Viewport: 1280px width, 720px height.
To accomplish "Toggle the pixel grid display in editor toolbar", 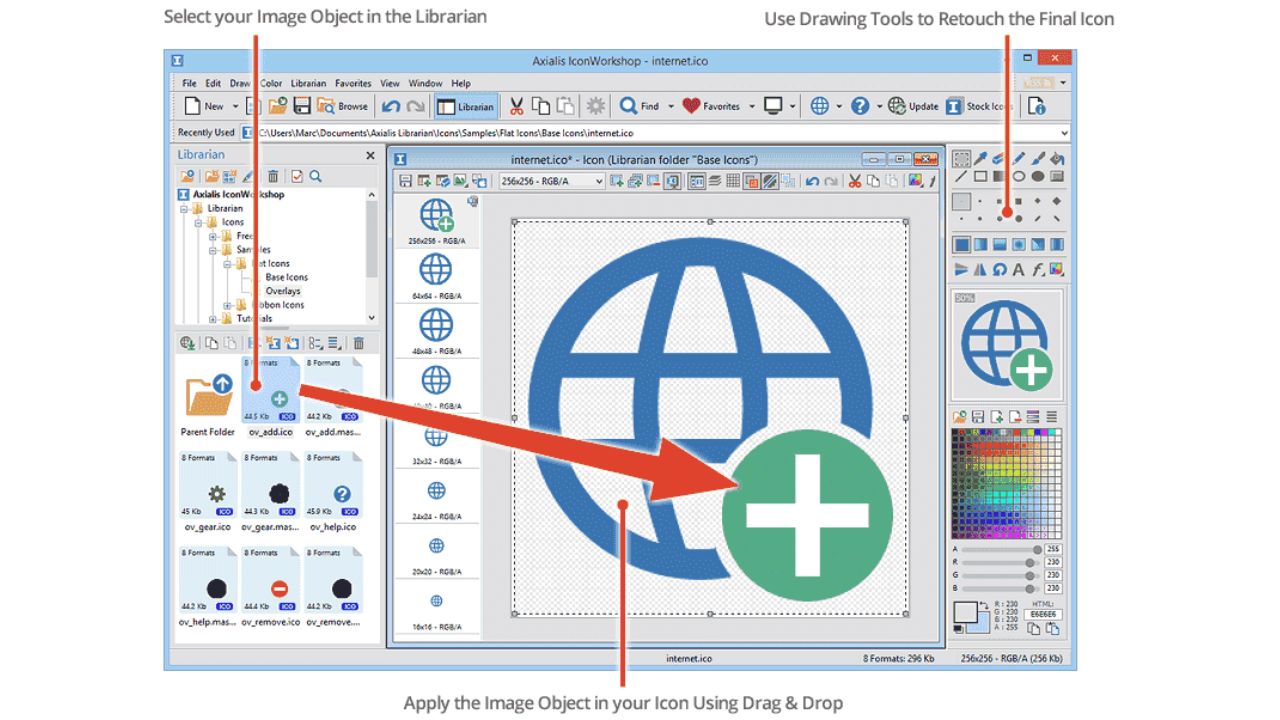I will 733,181.
